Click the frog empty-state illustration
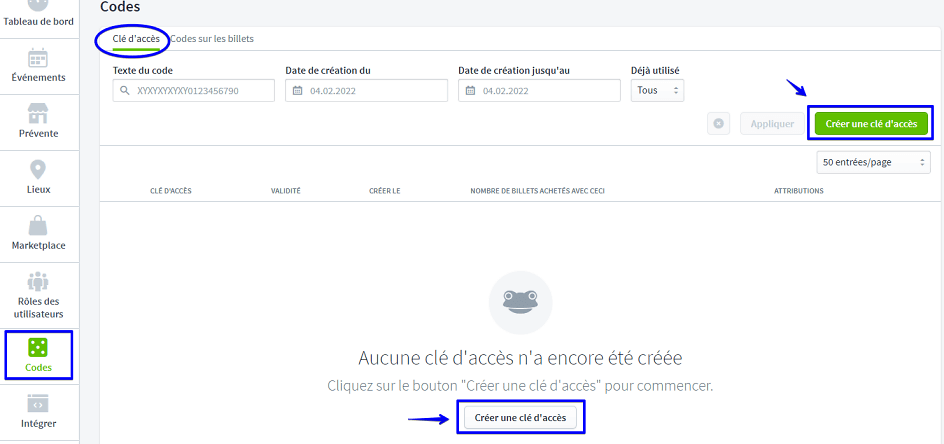This screenshot has width=944, height=444. (x=520, y=302)
